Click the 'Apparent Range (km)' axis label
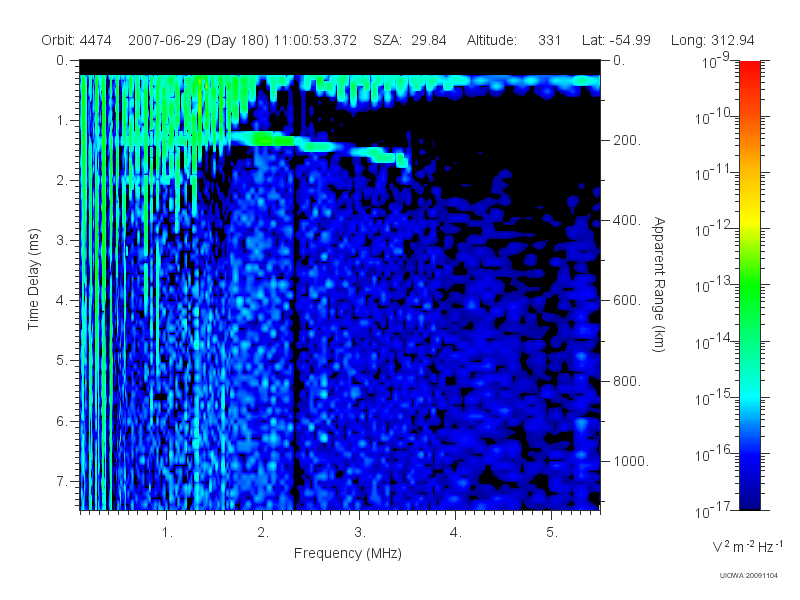 coord(659,285)
